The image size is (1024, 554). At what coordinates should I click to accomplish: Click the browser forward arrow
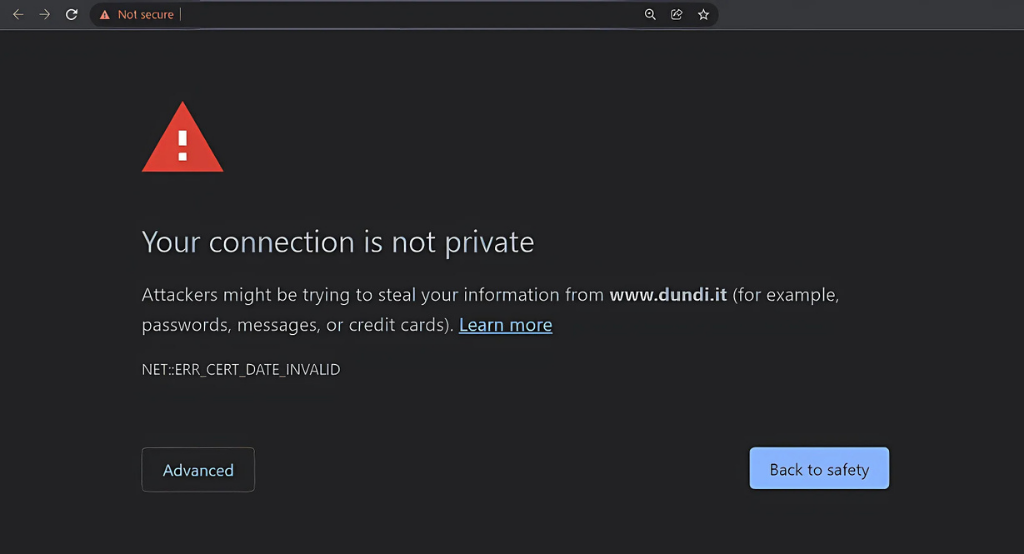pyautogui.click(x=44, y=15)
